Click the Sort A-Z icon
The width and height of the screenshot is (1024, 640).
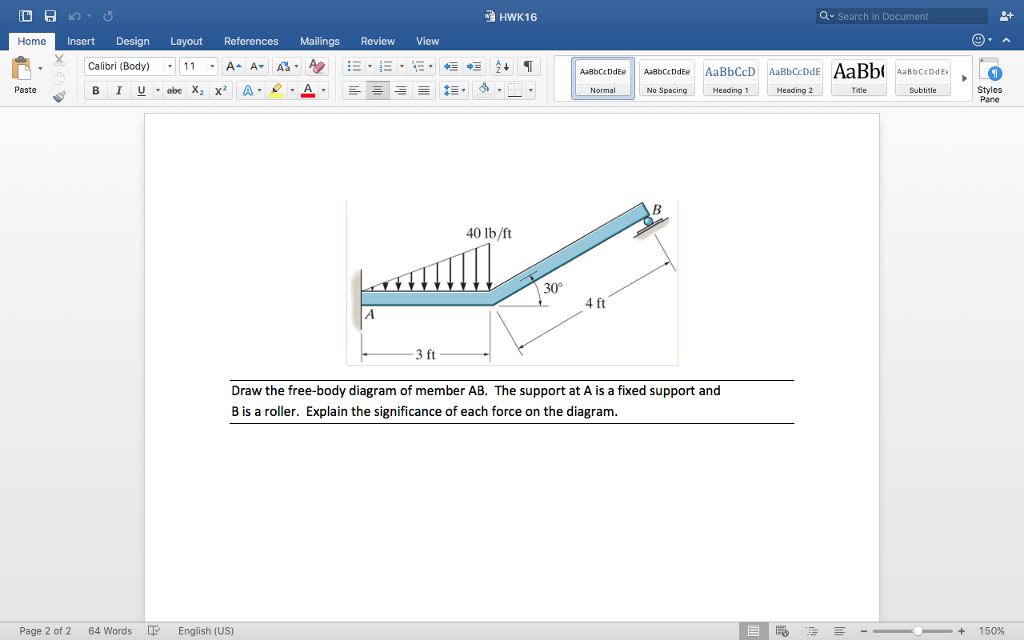tap(505, 66)
